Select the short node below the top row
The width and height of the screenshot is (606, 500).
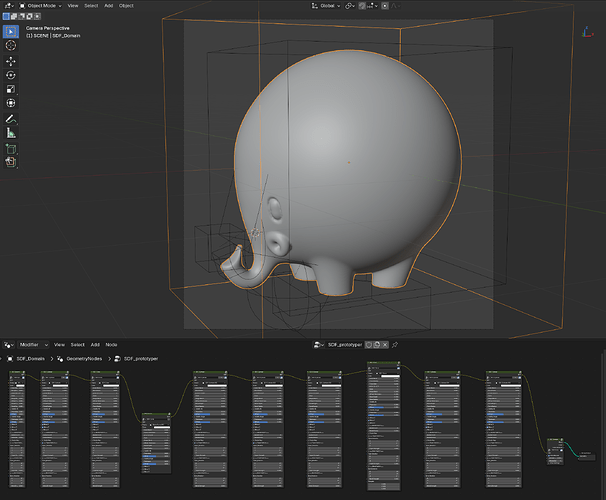coord(156,443)
